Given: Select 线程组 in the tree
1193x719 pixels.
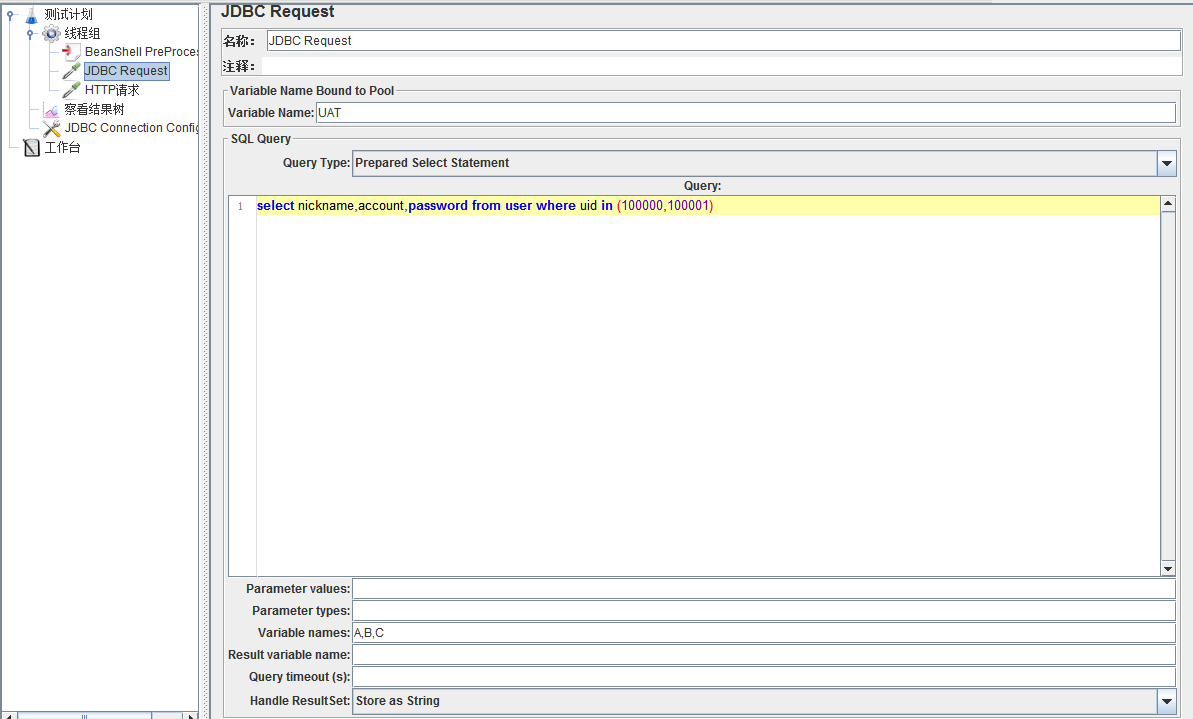Looking at the screenshot, I should pos(82,33).
